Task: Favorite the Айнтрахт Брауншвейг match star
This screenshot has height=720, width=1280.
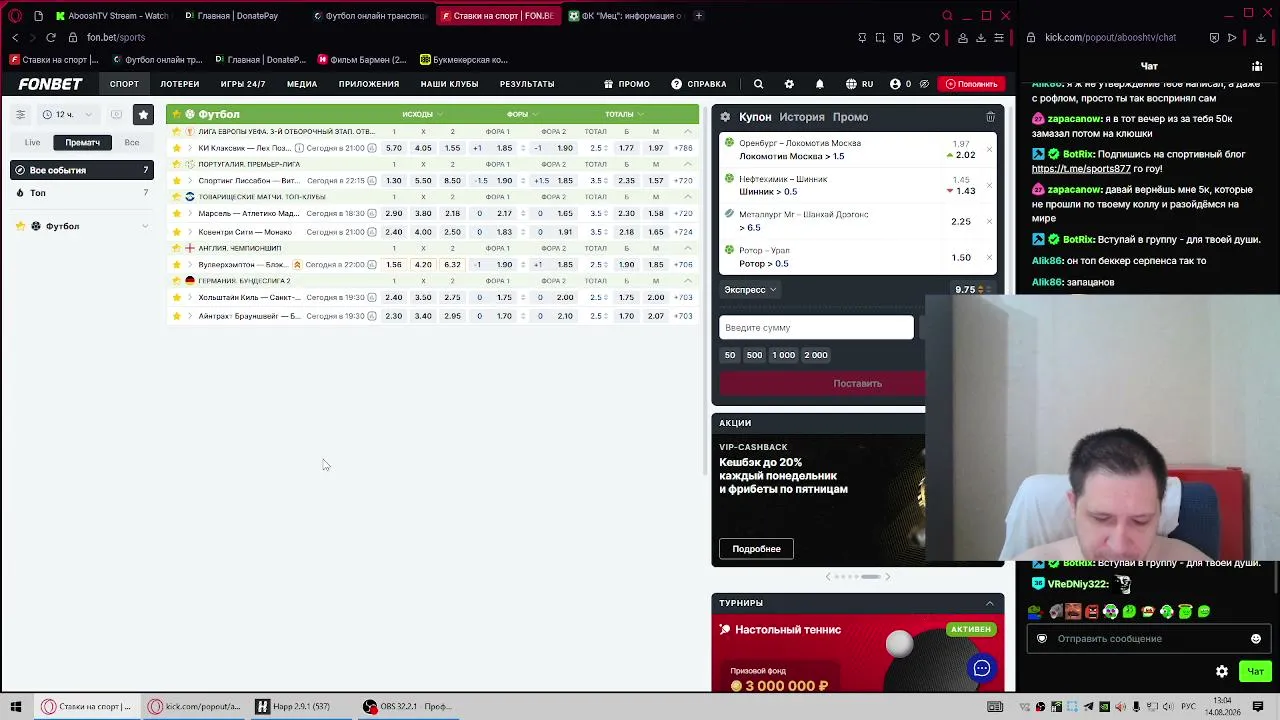Action: 177,316
